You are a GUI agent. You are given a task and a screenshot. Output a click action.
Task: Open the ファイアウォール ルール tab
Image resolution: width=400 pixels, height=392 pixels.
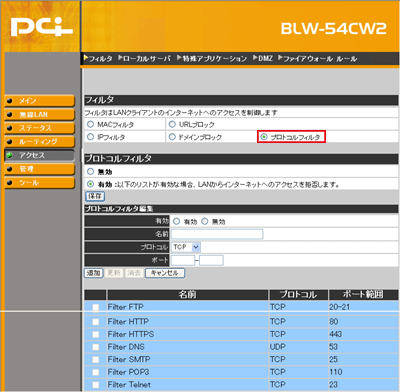pyautogui.click(x=318, y=59)
